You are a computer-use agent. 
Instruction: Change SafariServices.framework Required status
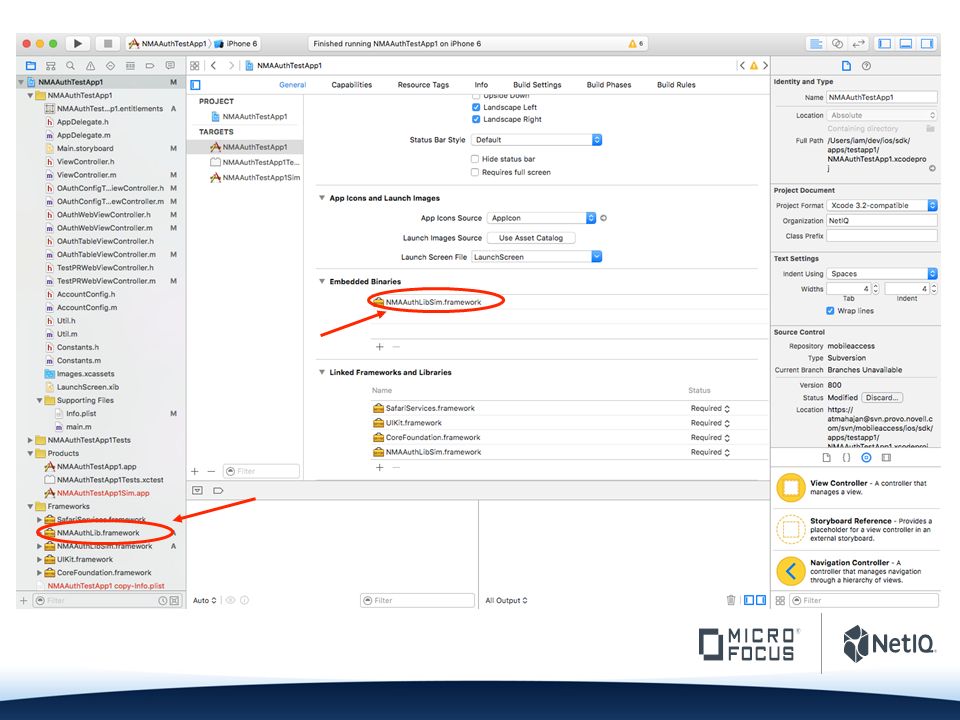(x=710, y=408)
